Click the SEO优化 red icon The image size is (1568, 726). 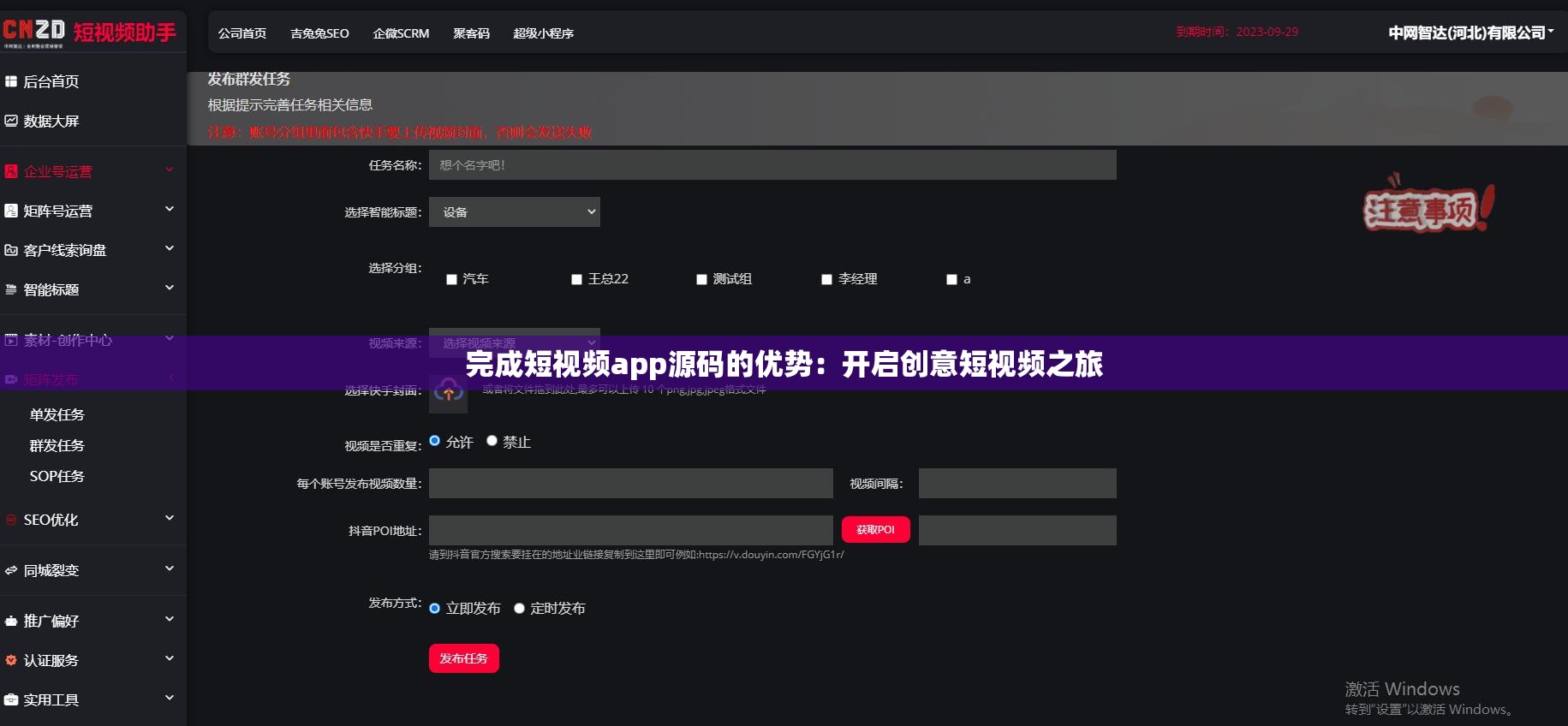click(11, 520)
